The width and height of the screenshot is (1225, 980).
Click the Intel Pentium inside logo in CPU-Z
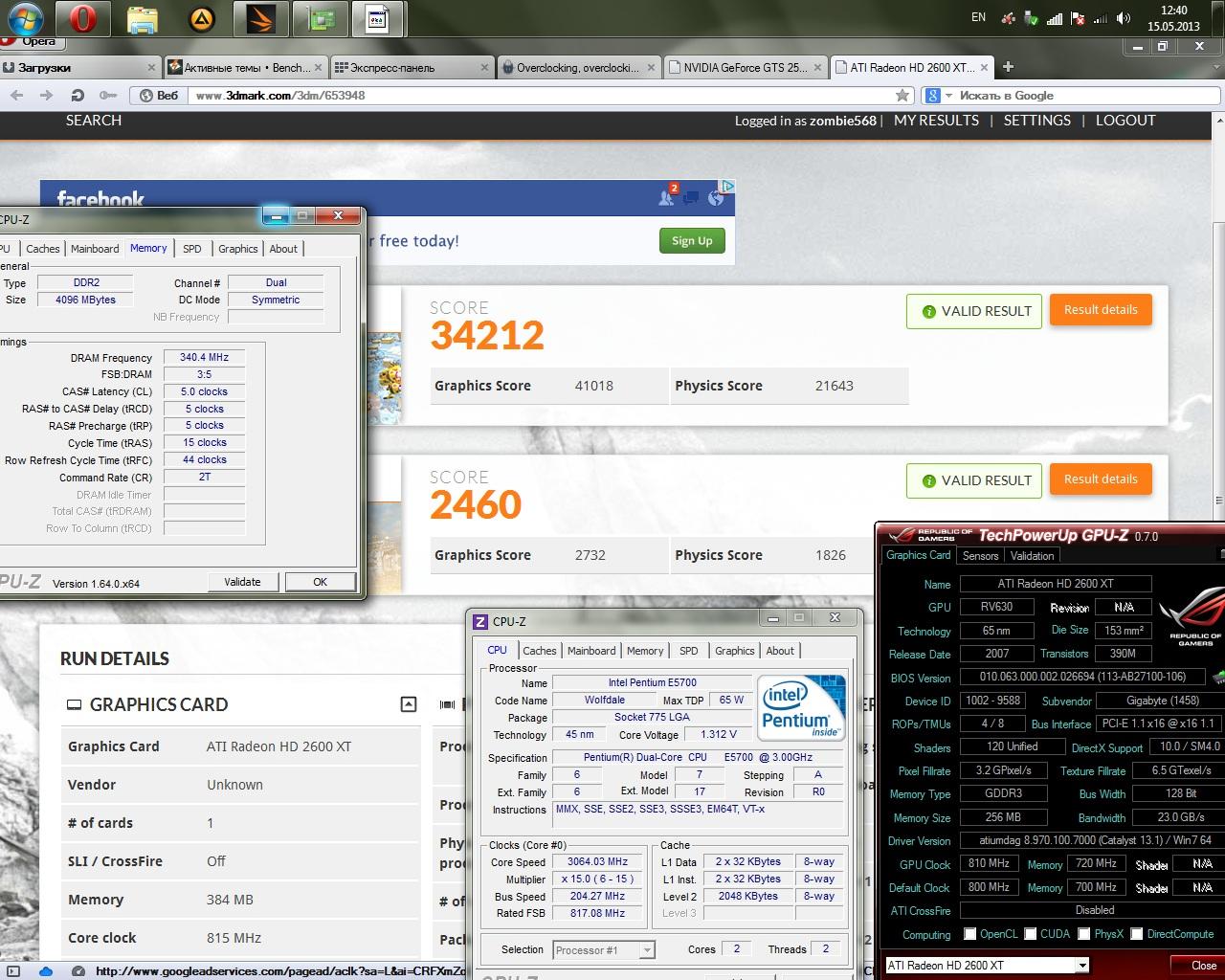coord(803,706)
